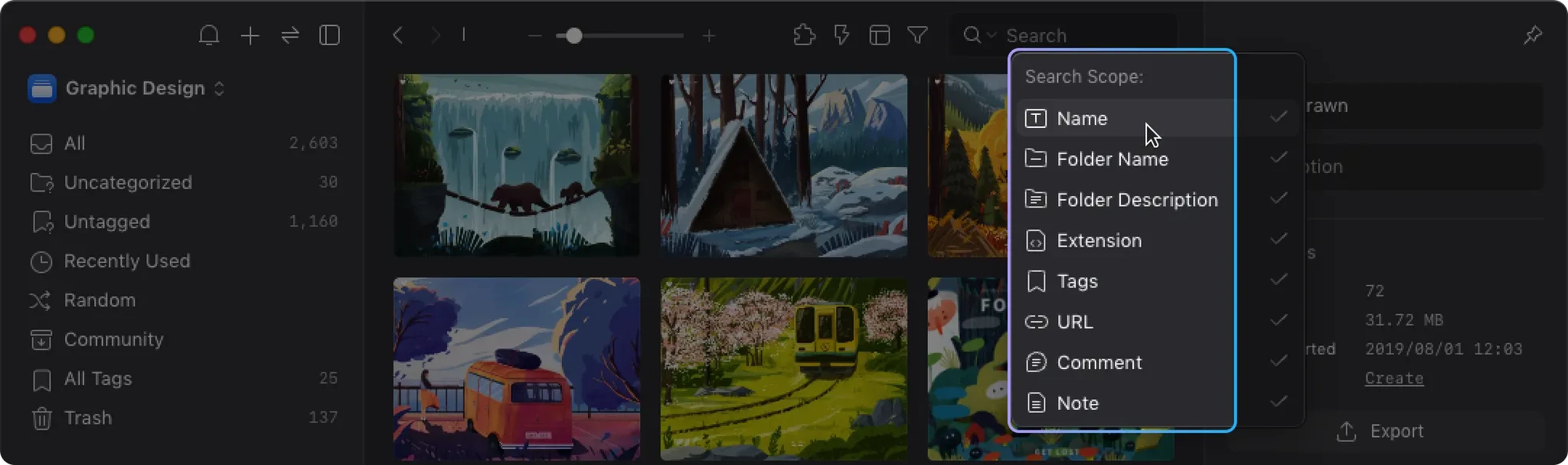1568x465 pixels.
Task: Open Trash in the sidebar
Action: pyautogui.click(x=184, y=418)
